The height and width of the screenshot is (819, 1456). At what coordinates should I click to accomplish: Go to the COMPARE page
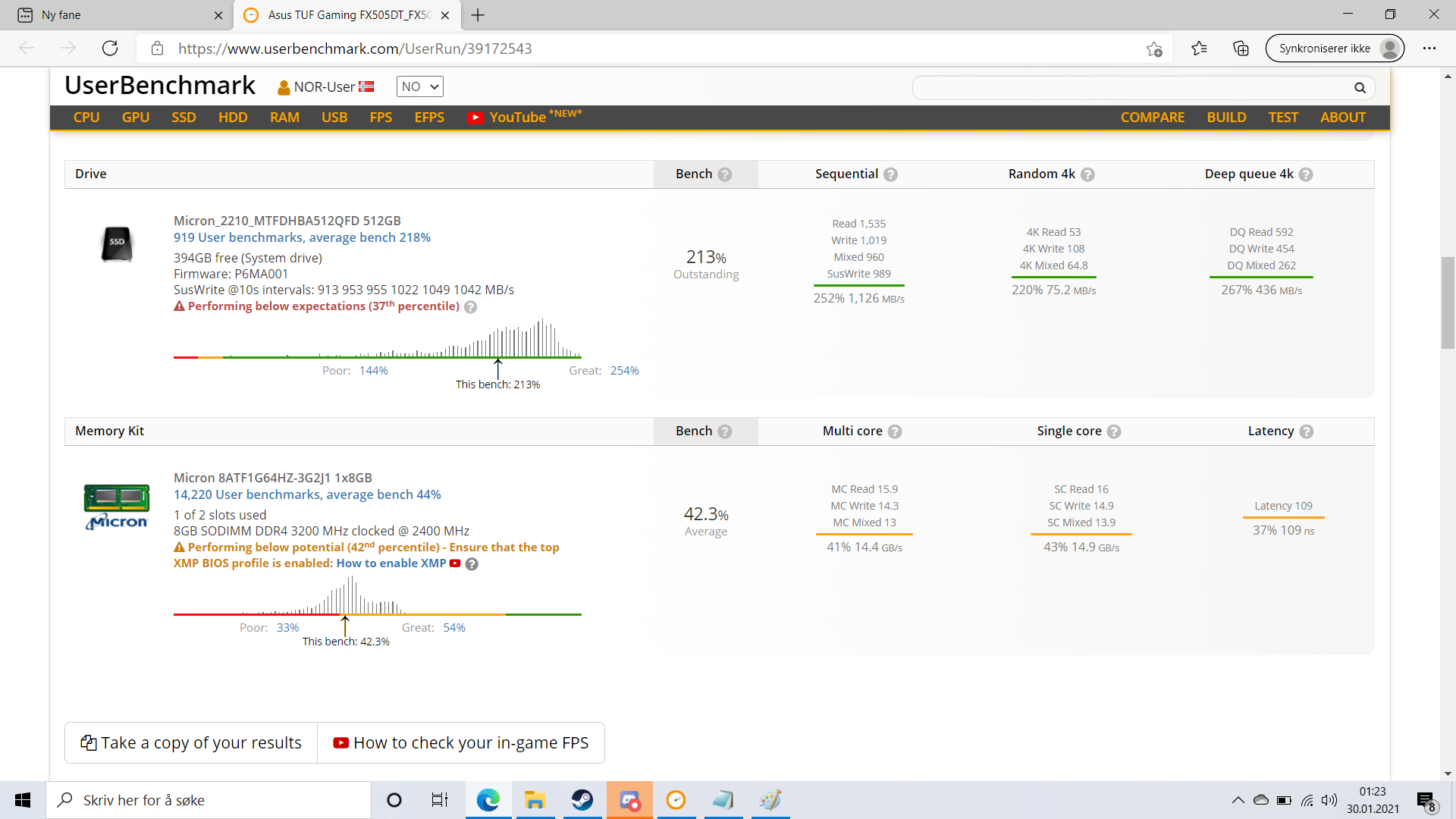[1153, 118]
